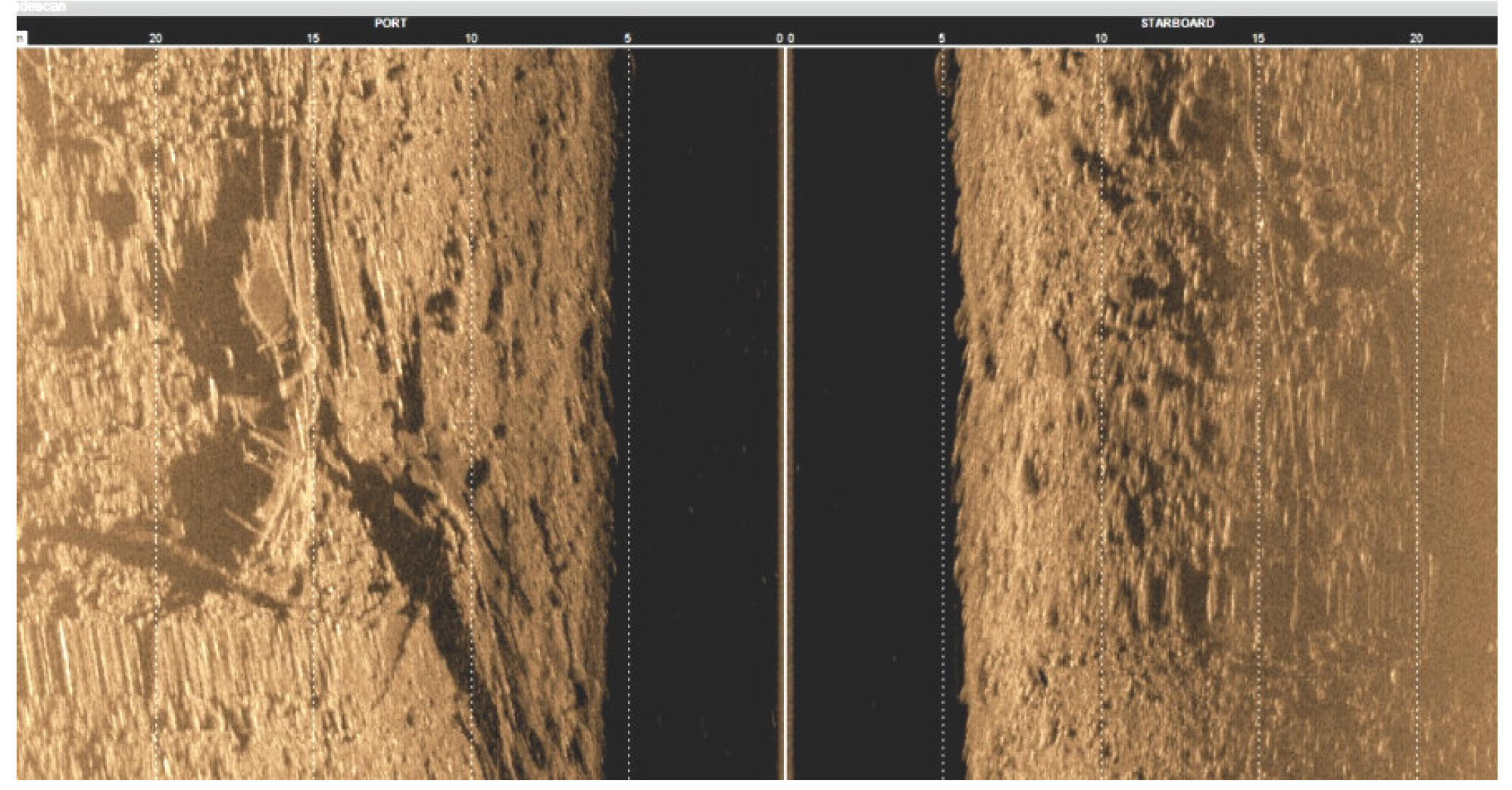The image size is (1512, 790).
Task: Select the 10 m mark on starboard ruler
Action: point(1101,38)
